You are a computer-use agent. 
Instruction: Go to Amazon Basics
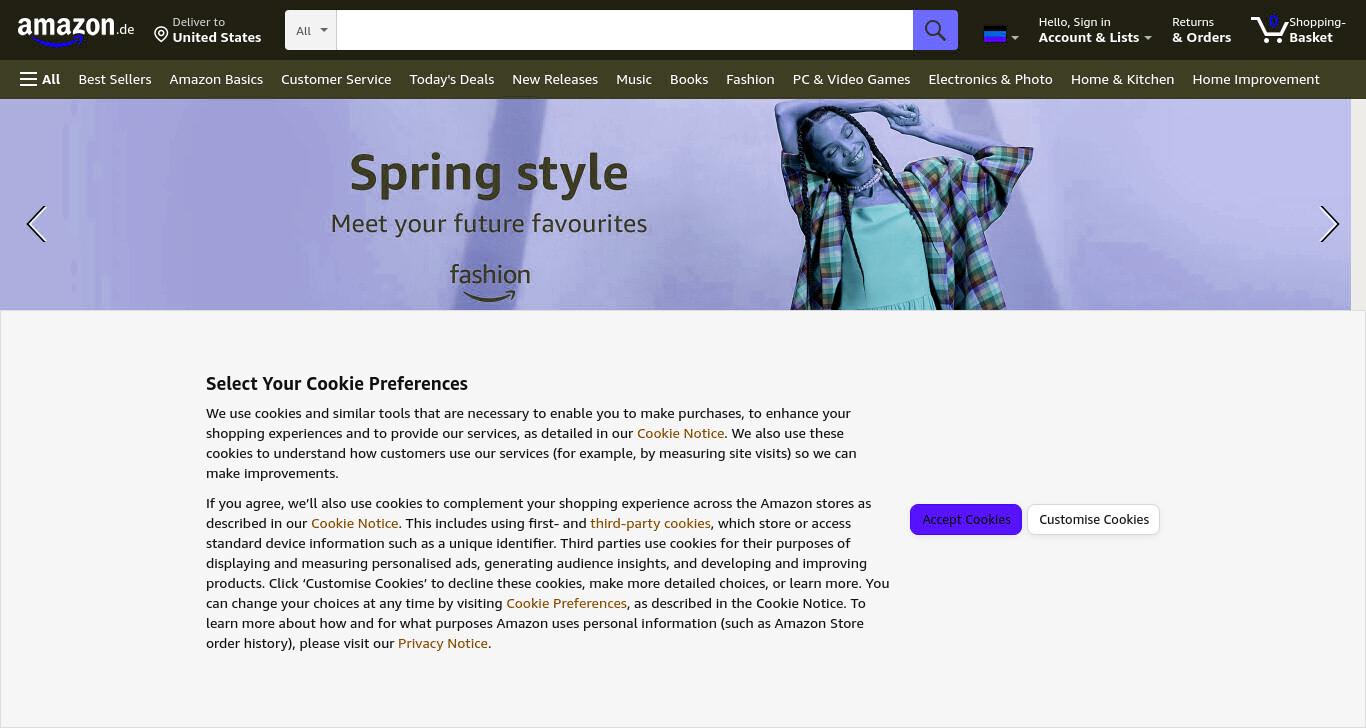tap(216, 79)
